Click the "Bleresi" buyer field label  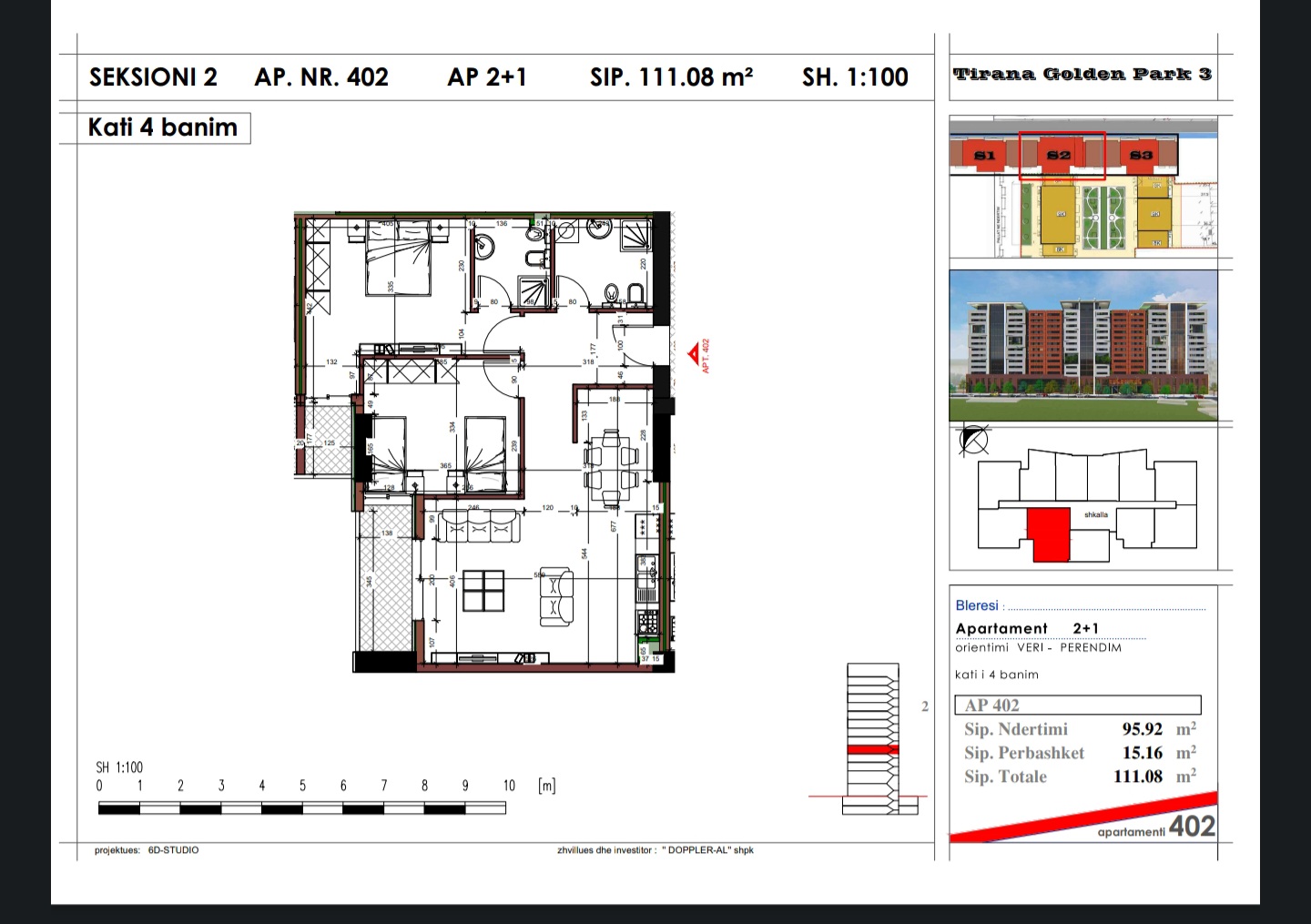pyautogui.click(x=977, y=605)
